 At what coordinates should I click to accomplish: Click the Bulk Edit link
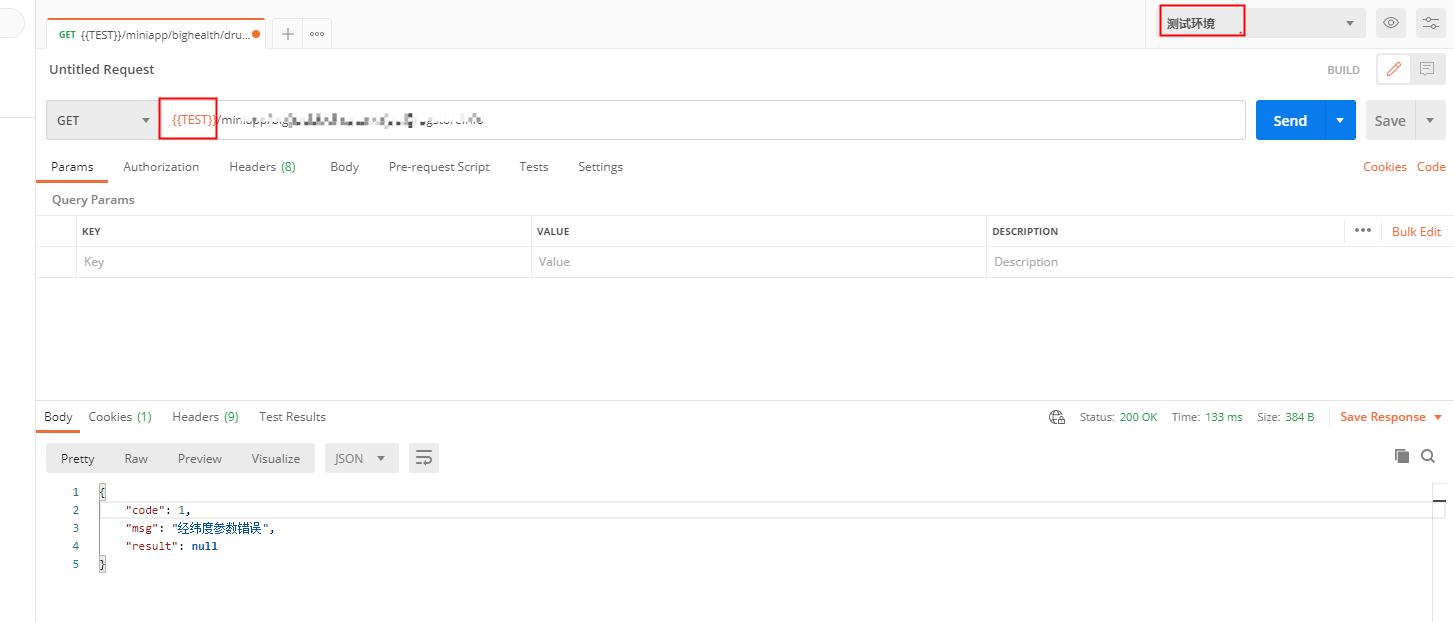coord(1416,231)
